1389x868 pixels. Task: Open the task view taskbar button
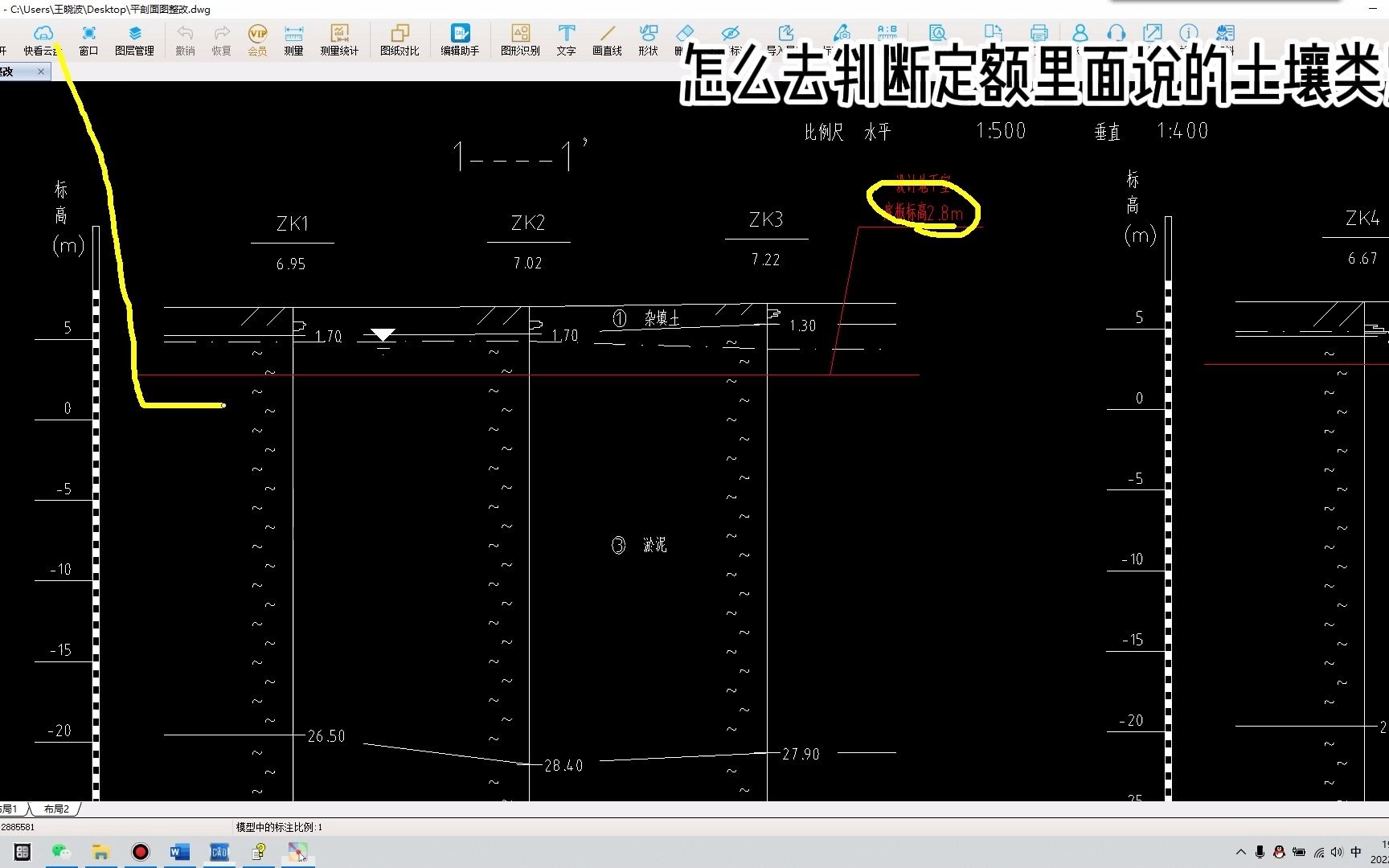23,852
